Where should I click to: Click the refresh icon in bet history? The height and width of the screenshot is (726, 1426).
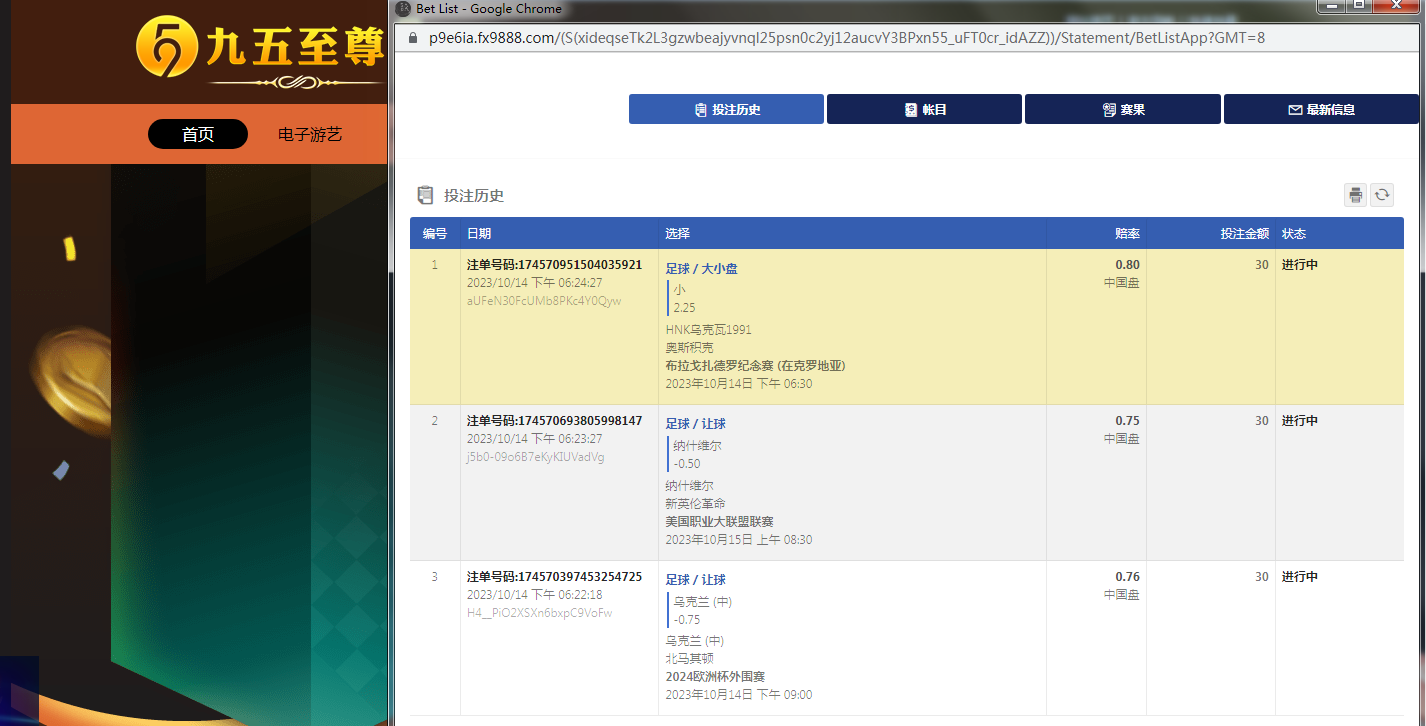pyautogui.click(x=1382, y=195)
